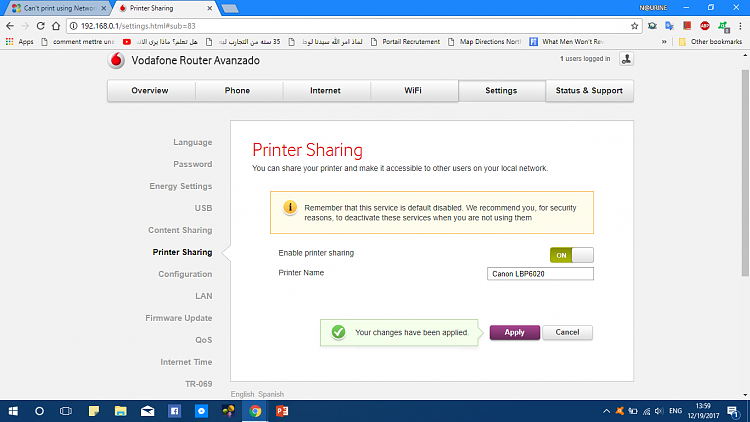Open the Map Directions bookmark
Image resolution: width=750 pixels, height=422 pixels.
coord(485,42)
